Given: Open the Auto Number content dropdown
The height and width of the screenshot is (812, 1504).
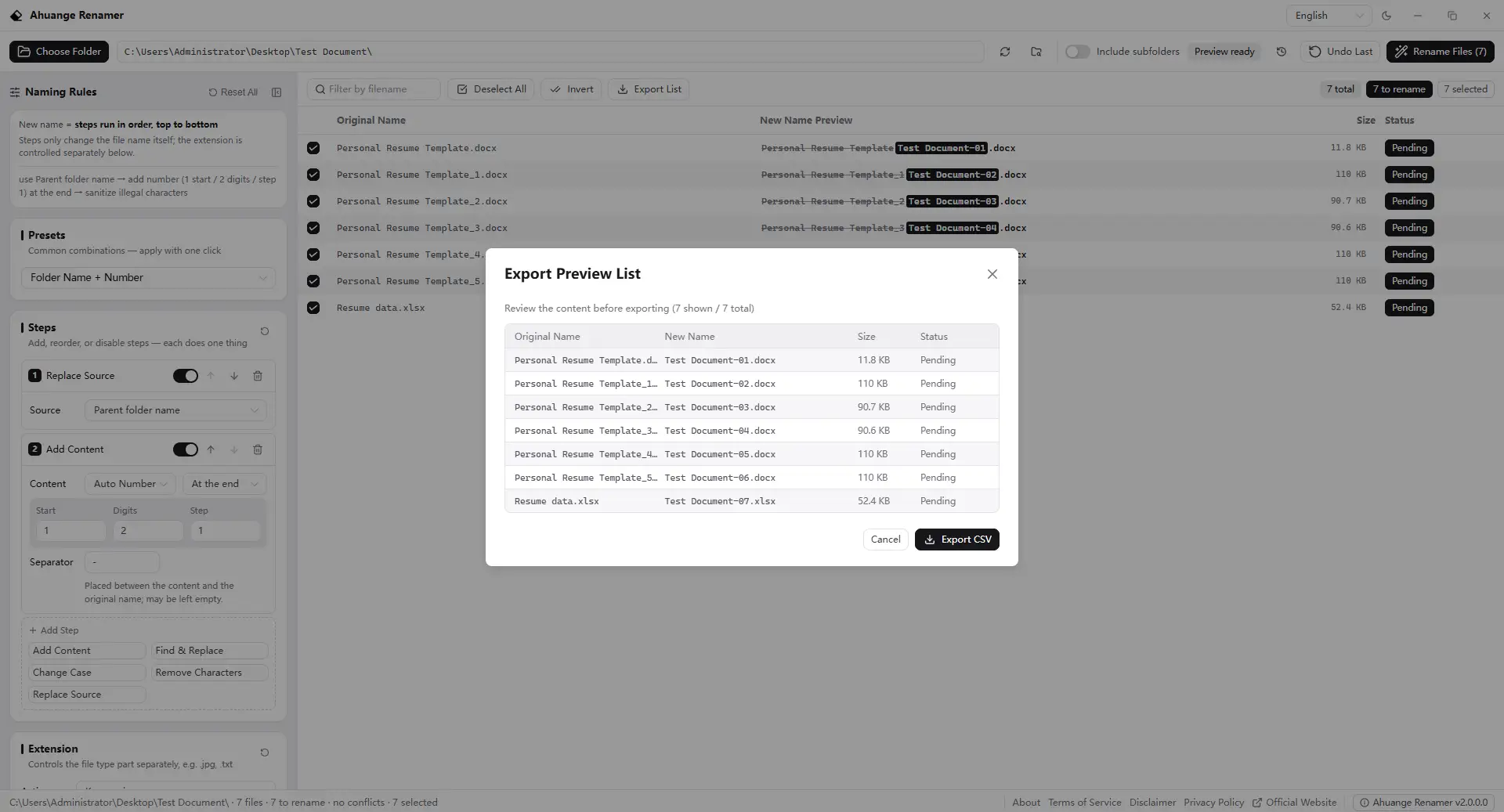Looking at the screenshot, I should tap(130, 484).
